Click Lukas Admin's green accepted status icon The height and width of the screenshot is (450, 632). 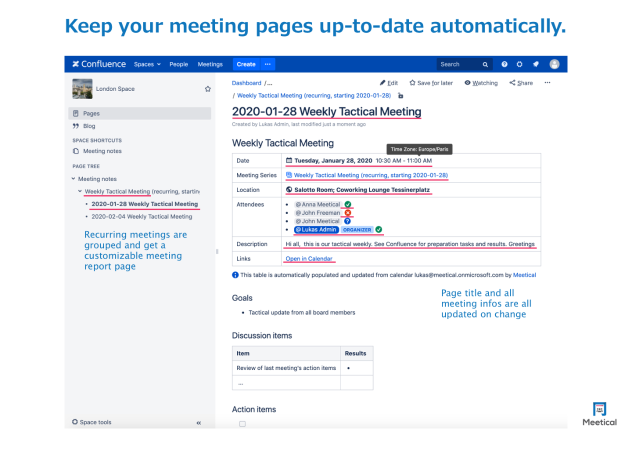378,229
